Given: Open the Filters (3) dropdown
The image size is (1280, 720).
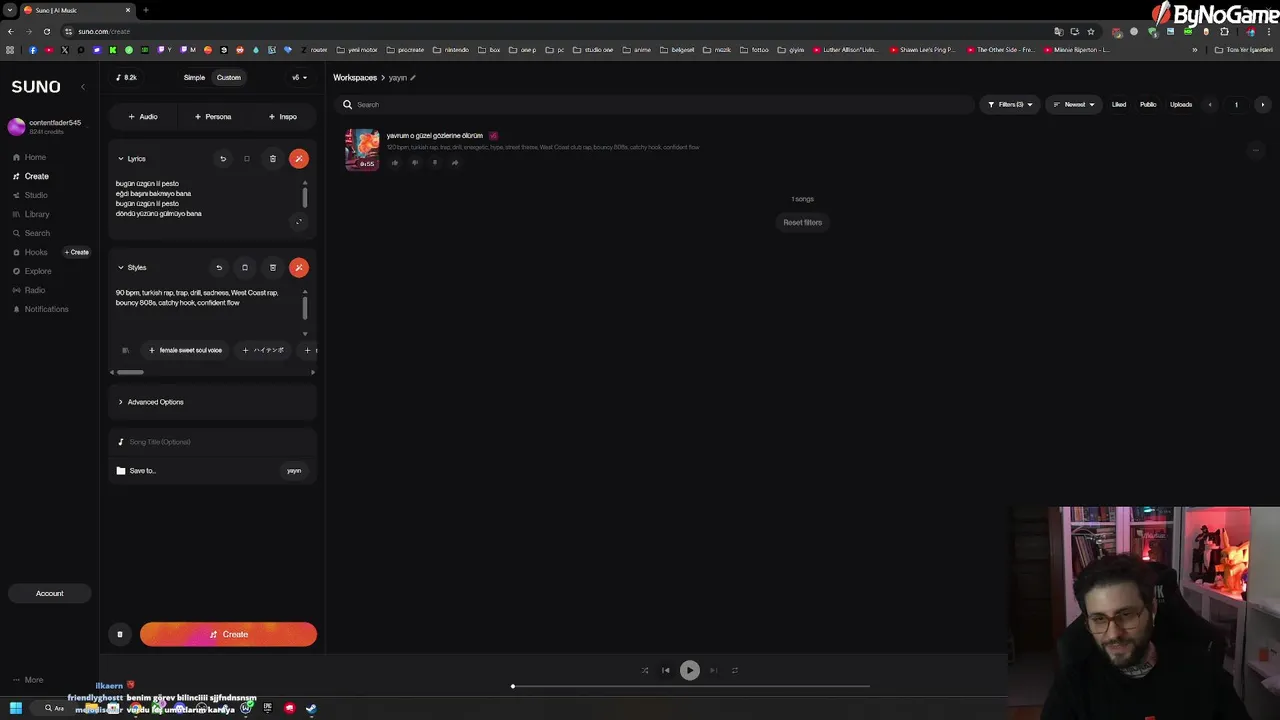Looking at the screenshot, I should [x=1010, y=104].
